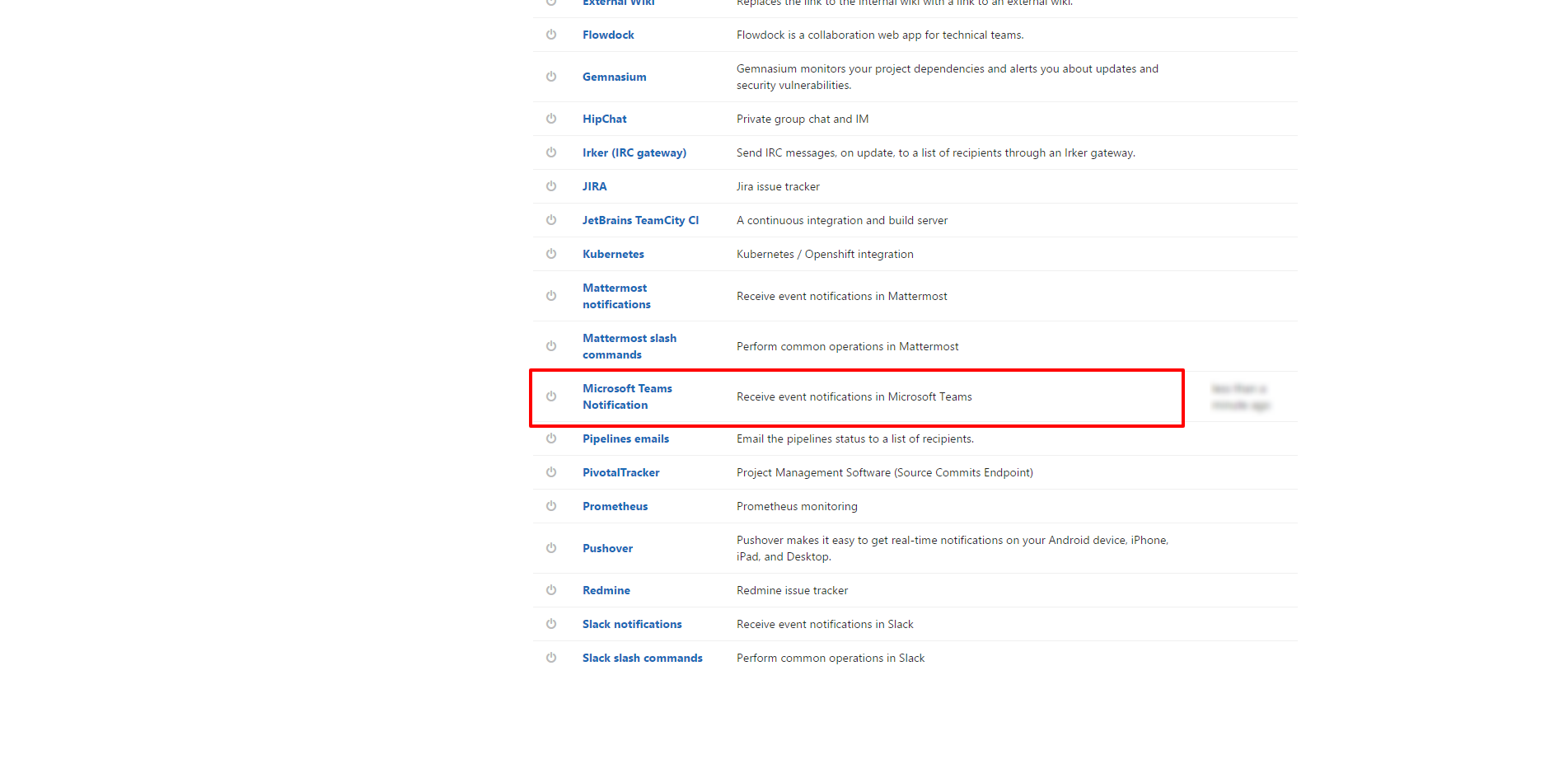Open Microsoft Teams Notification service
The height and width of the screenshot is (769, 1568).
pos(627,396)
